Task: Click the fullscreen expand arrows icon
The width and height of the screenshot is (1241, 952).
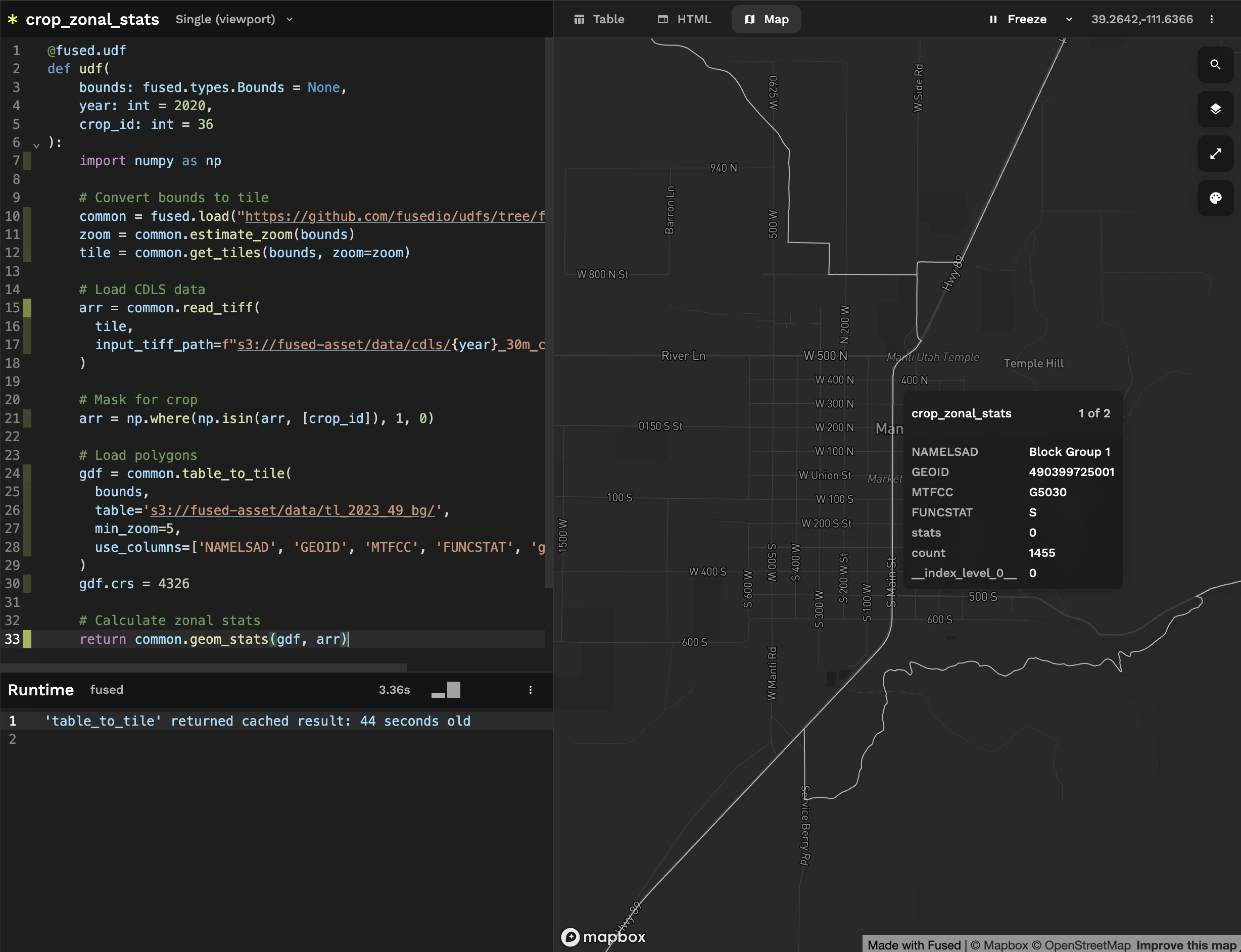Action: 1215,154
